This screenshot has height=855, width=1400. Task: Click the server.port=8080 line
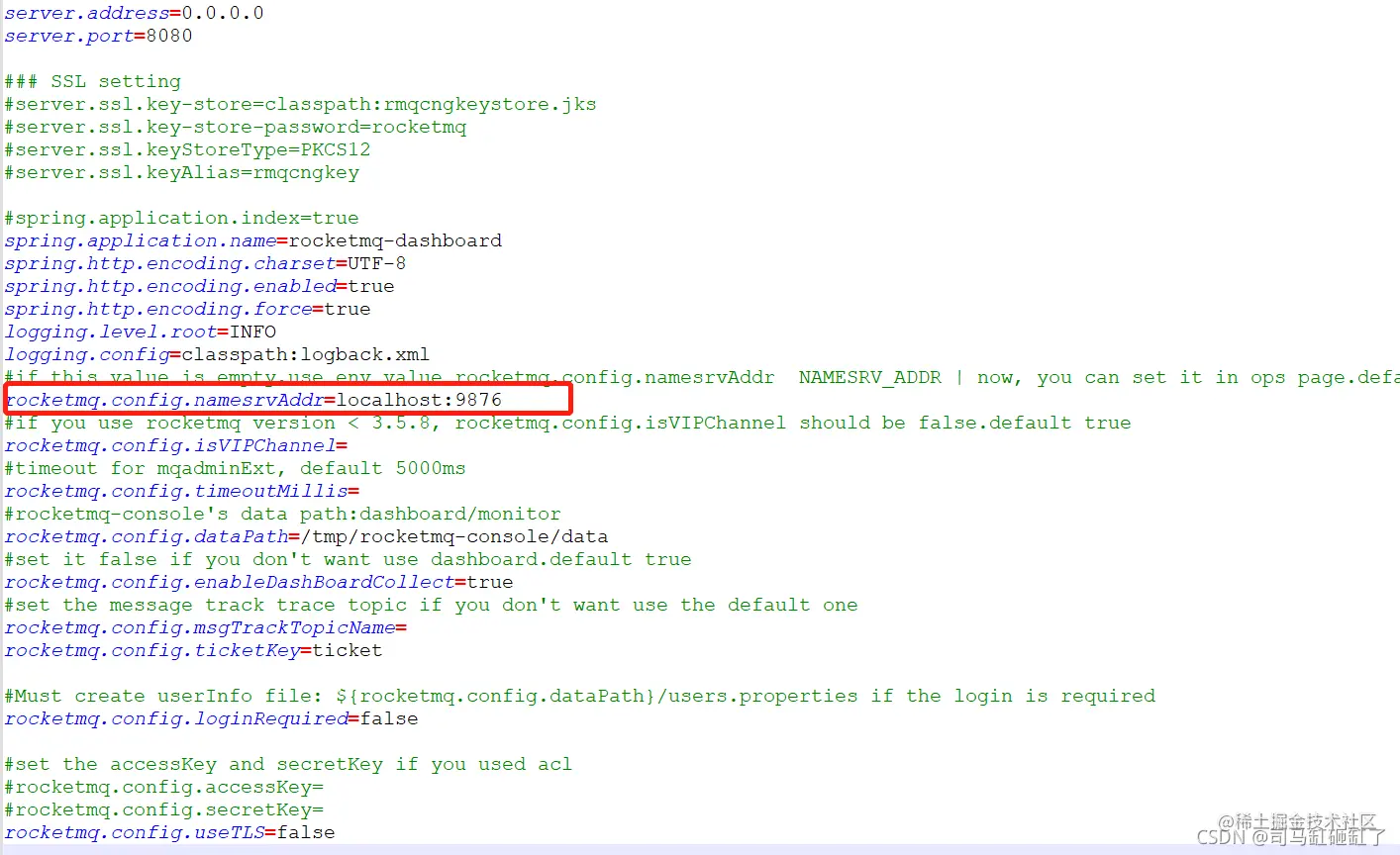98,36
